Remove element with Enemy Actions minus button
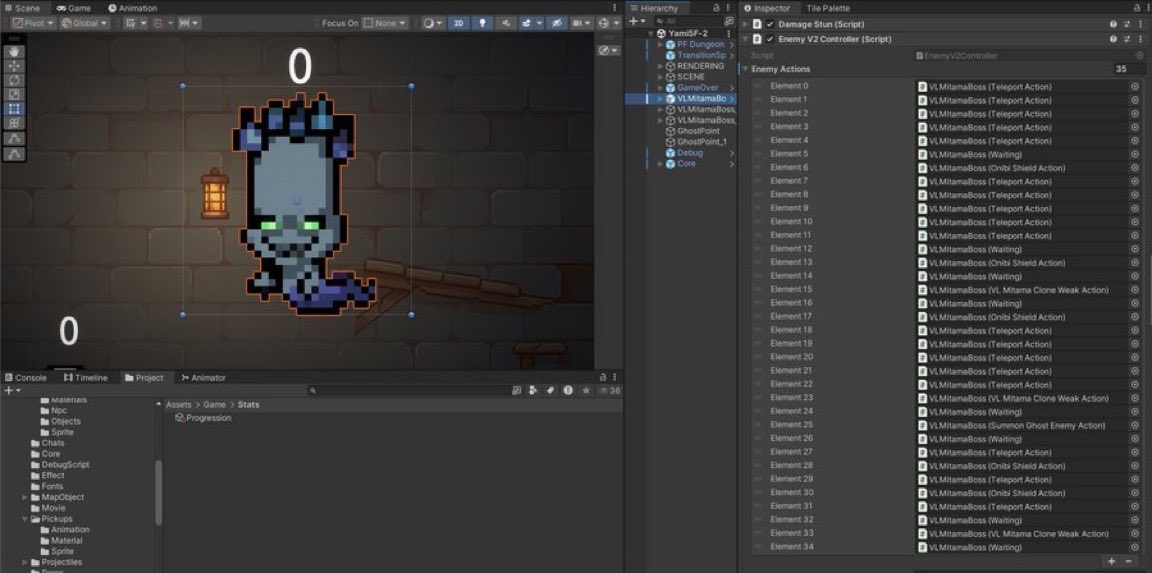Viewport: 1152px width, 573px height. point(1129,561)
